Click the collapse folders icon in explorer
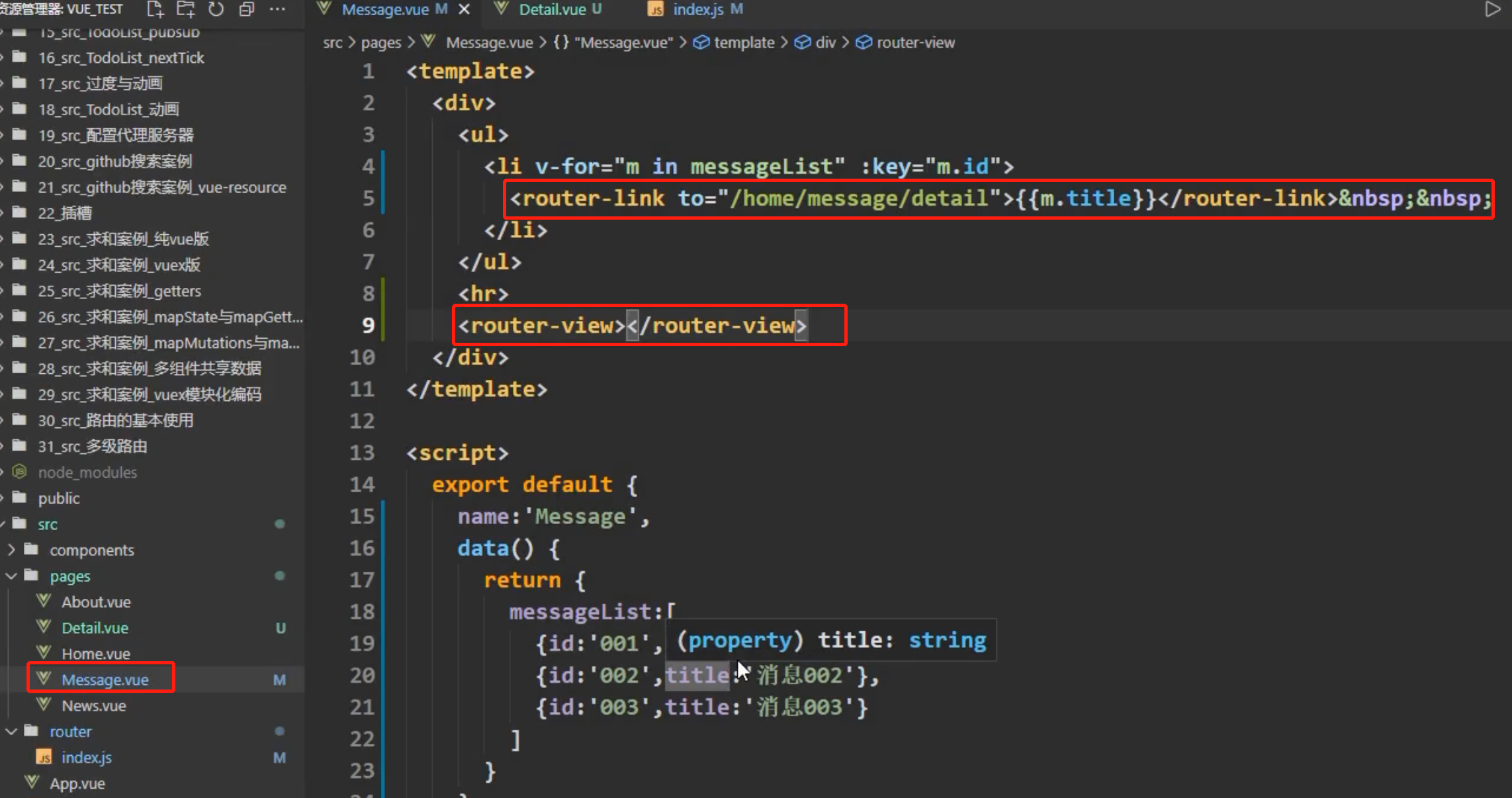This screenshot has height=798, width=1512. click(247, 9)
